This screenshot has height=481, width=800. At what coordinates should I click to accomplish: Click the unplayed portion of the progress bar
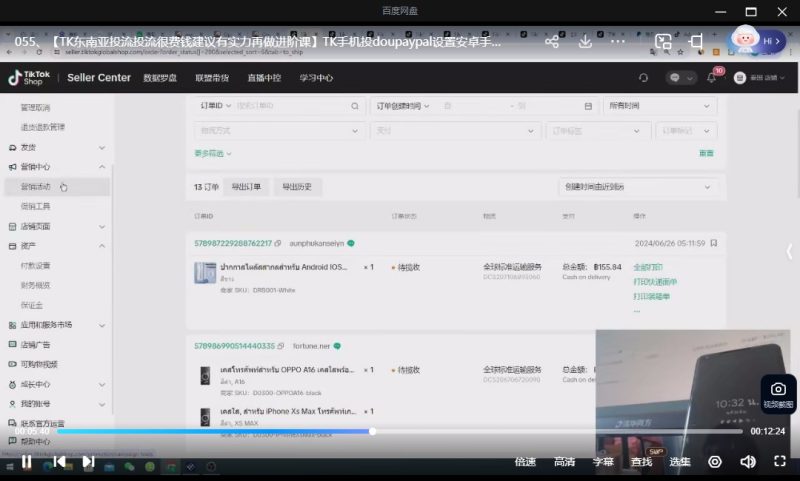559,432
